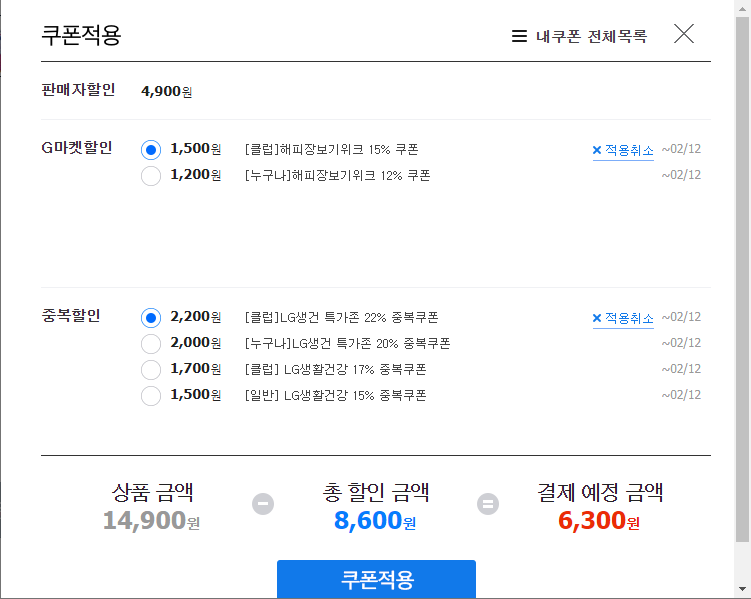Click the X icon for the 15% coupon 적용취소
The height and width of the screenshot is (599, 751).
[x=597, y=150]
